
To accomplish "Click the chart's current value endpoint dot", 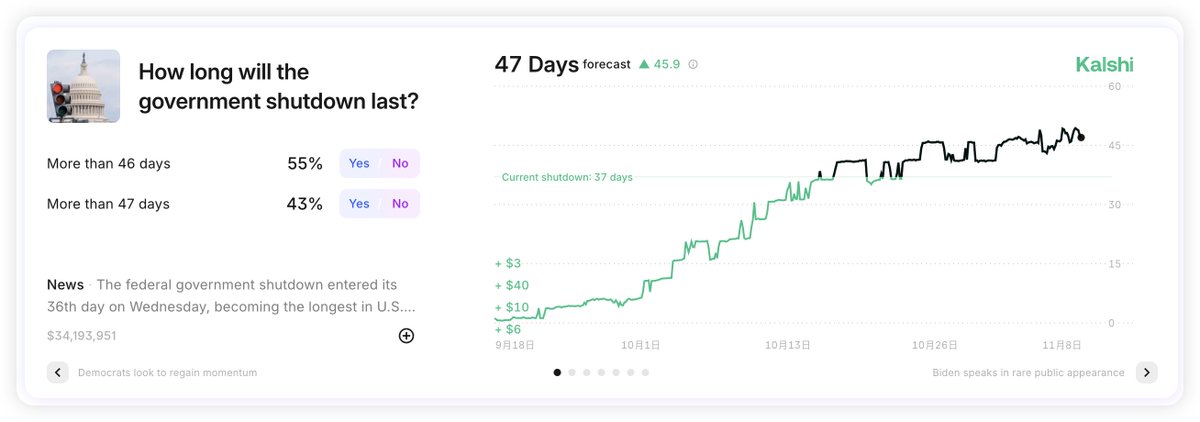I will 1081,138.
